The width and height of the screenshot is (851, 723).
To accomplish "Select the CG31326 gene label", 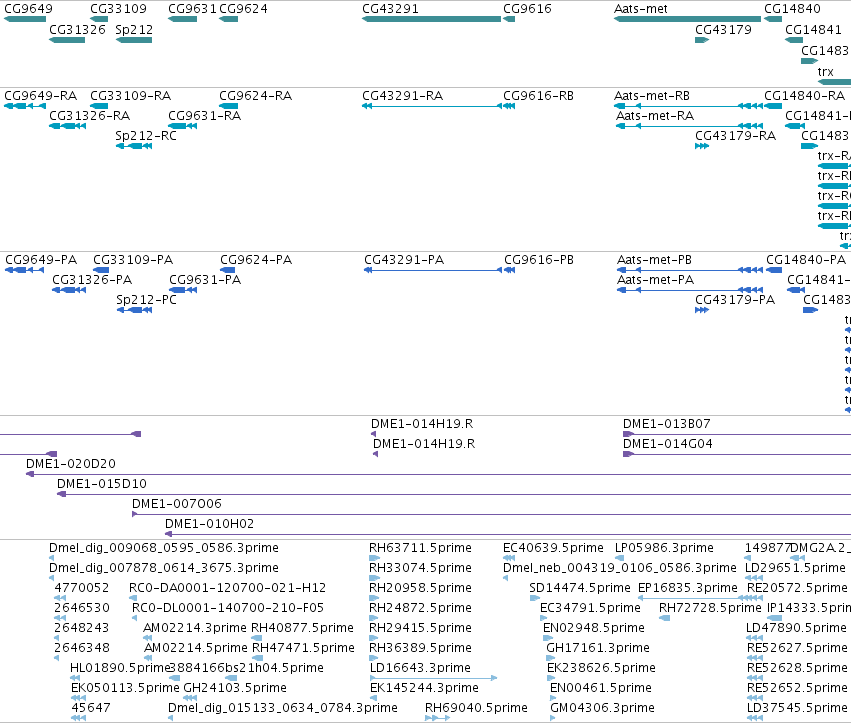I will tap(77, 29).
